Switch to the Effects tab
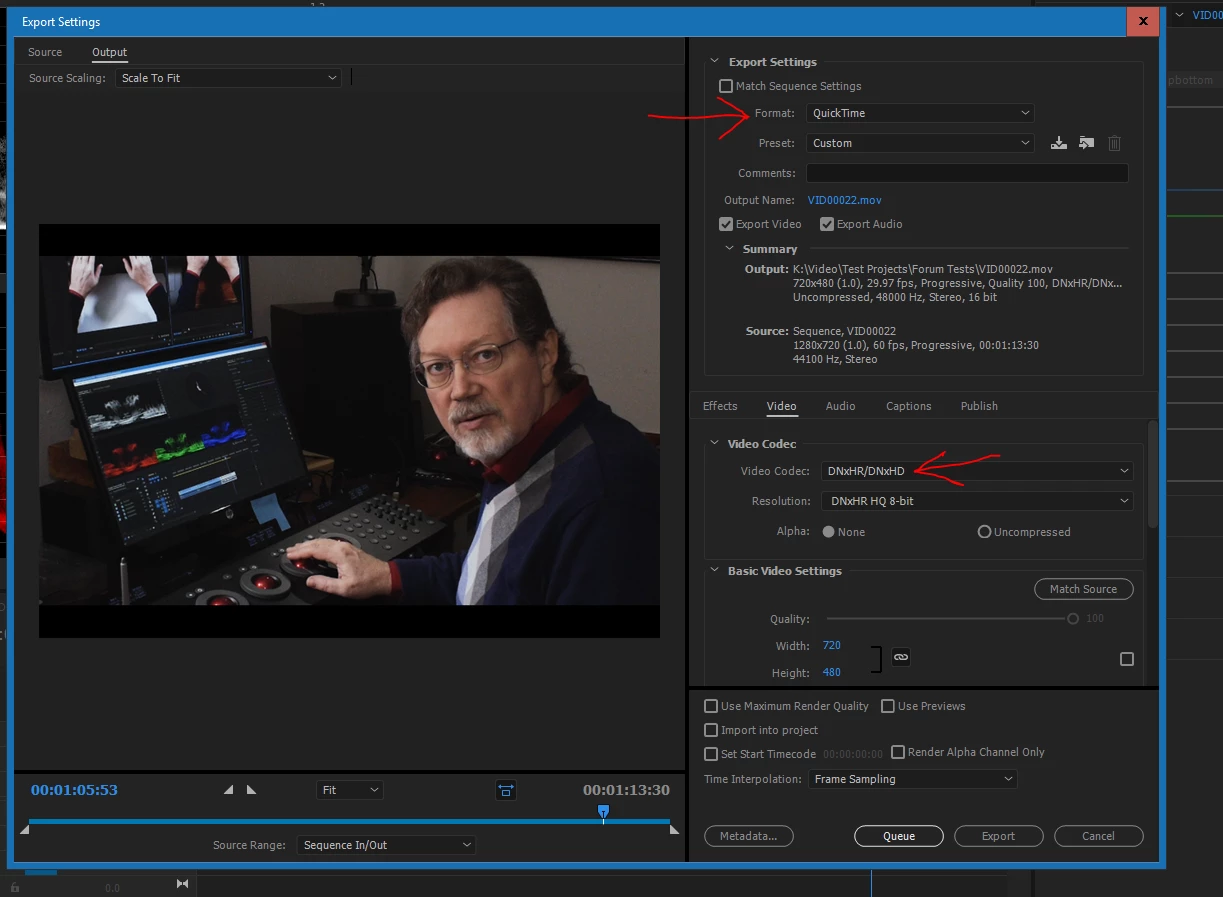1223x897 pixels. tap(720, 406)
